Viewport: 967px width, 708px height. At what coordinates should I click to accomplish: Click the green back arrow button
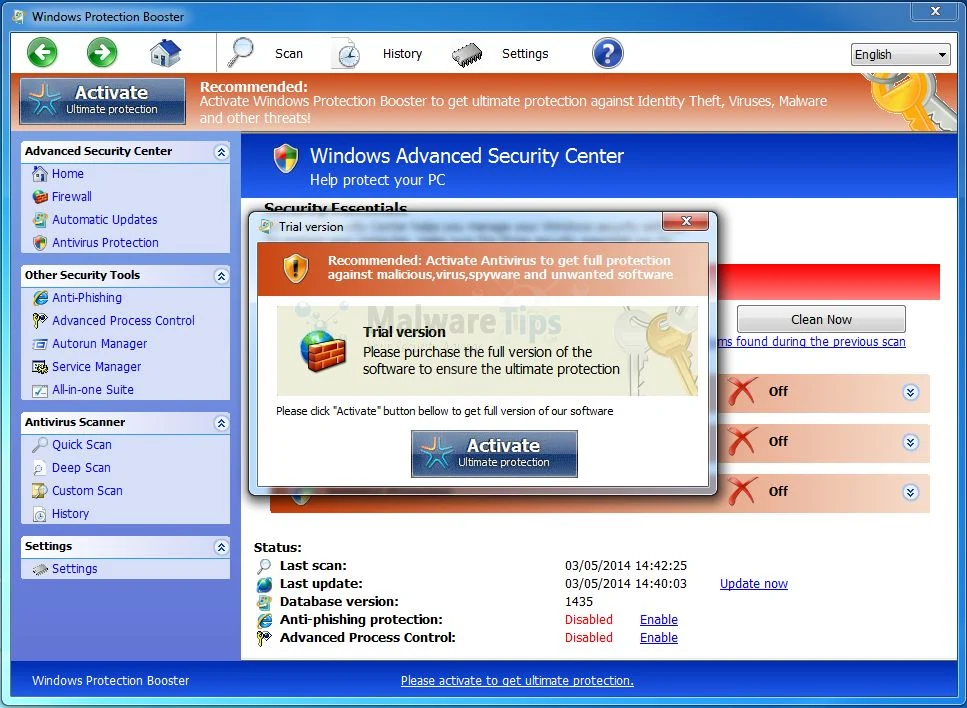click(x=42, y=53)
